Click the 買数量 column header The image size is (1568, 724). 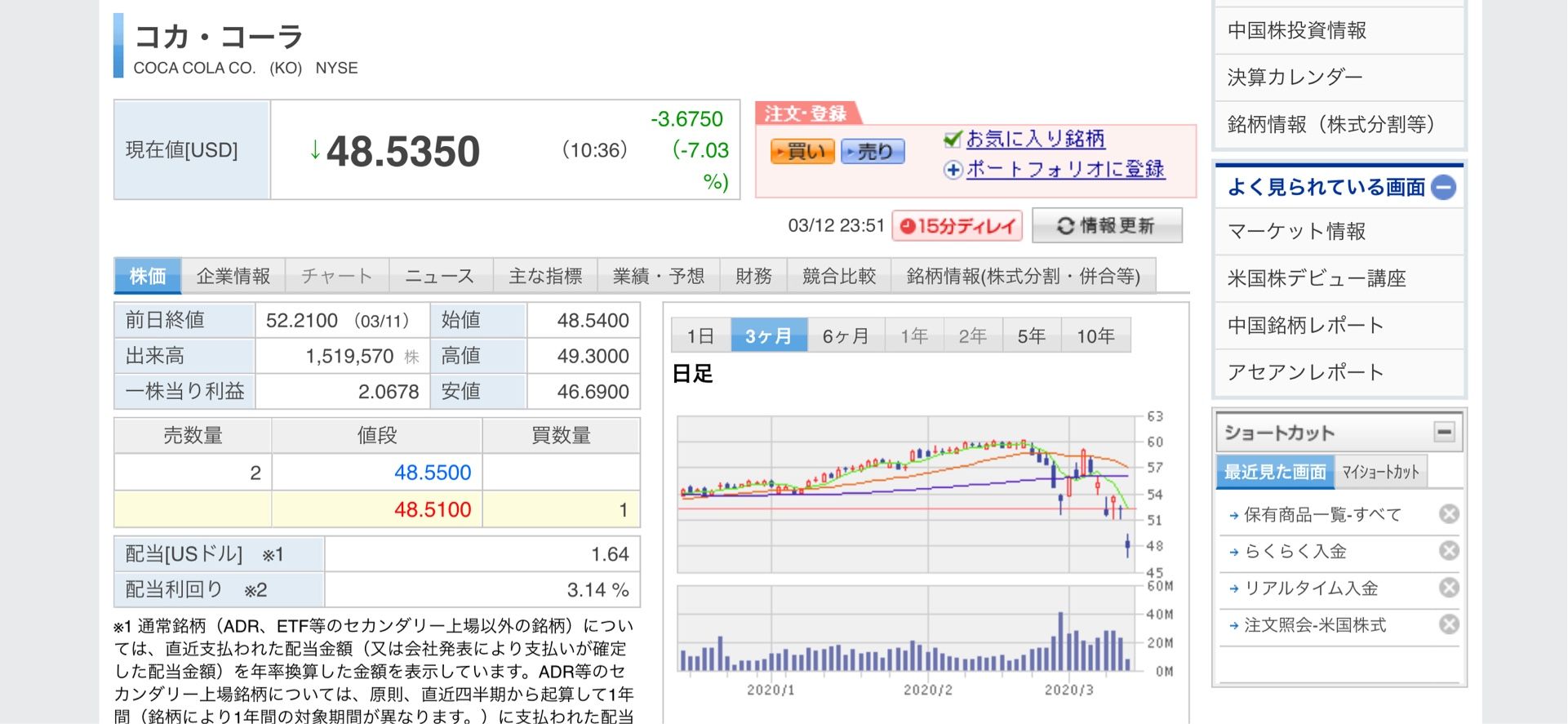coord(562,436)
